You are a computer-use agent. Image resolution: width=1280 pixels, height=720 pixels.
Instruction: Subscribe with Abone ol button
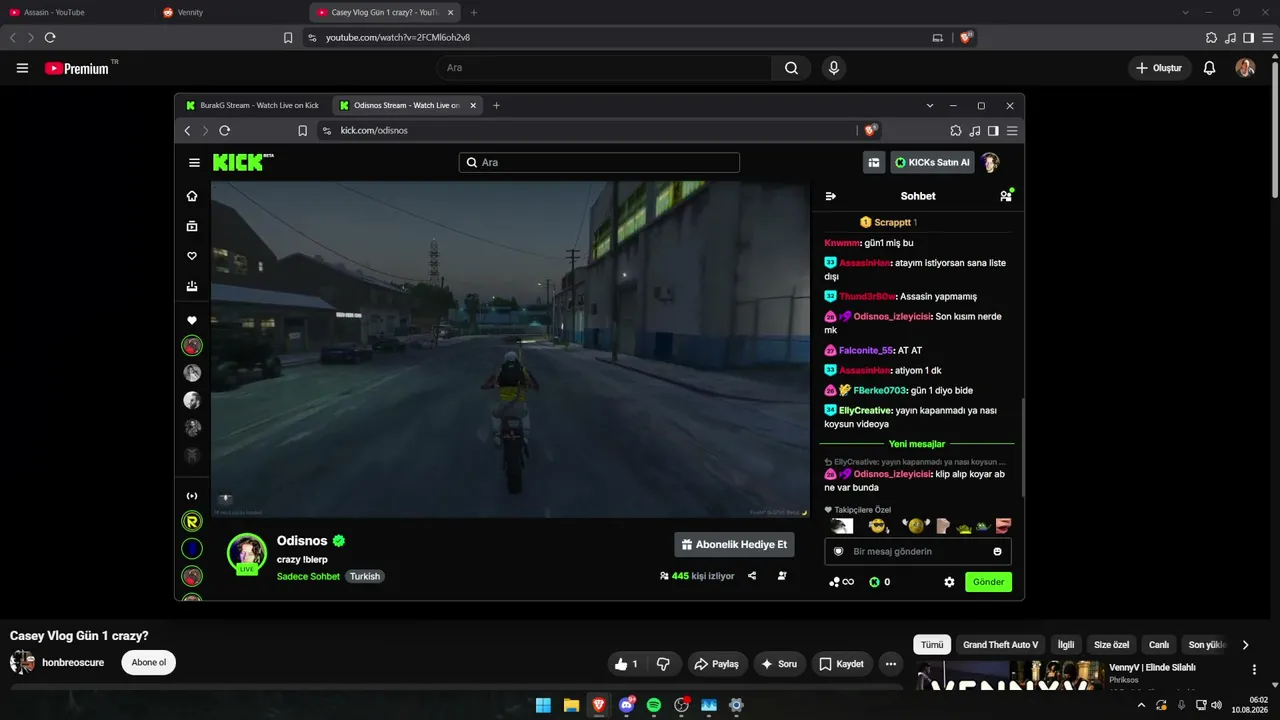[x=148, y=662]
